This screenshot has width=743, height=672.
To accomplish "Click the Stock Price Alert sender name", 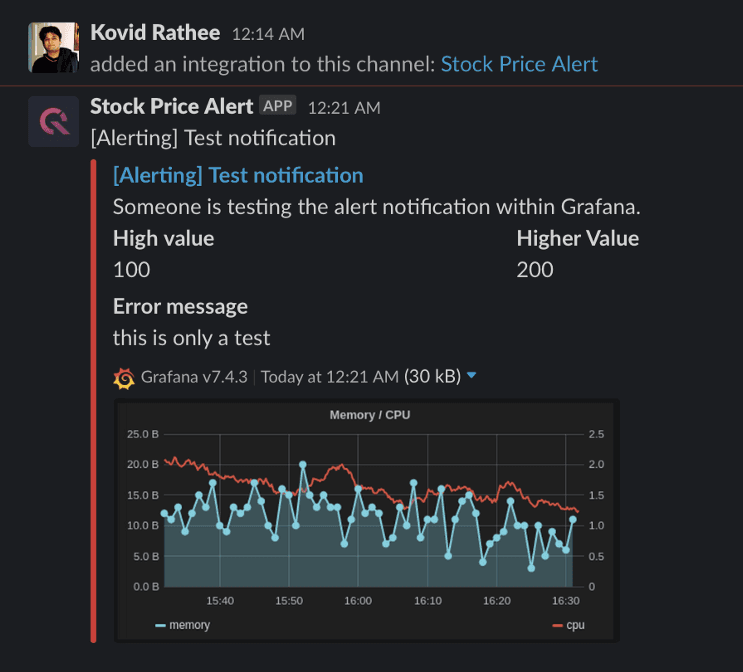I will tap(171, 106).
